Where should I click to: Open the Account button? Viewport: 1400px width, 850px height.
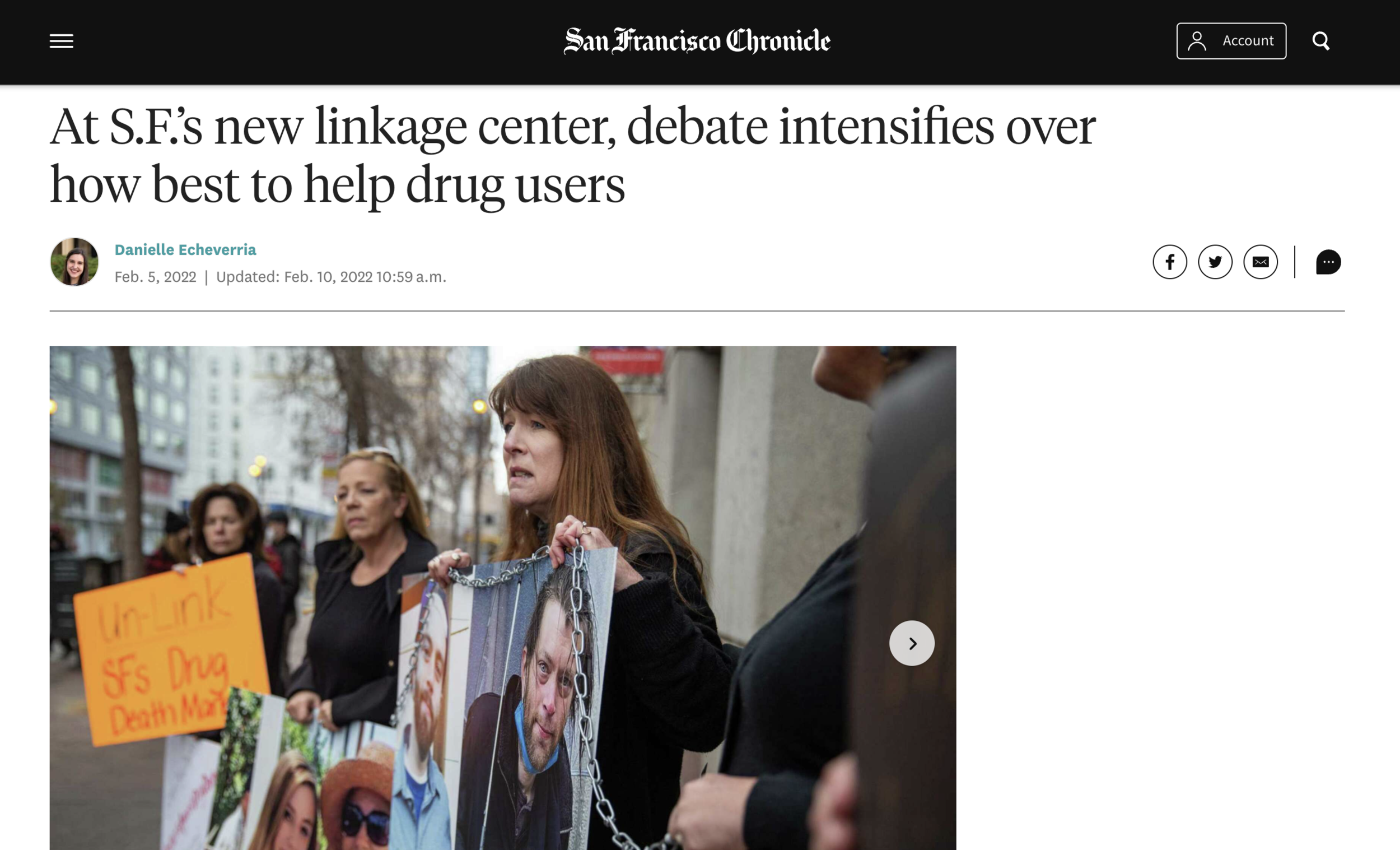(x=1231, y=41)
